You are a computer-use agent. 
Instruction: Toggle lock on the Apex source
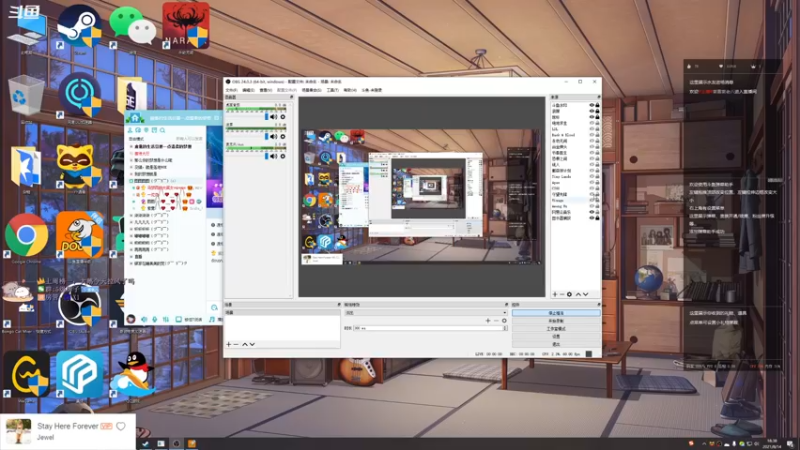point(597,183)
